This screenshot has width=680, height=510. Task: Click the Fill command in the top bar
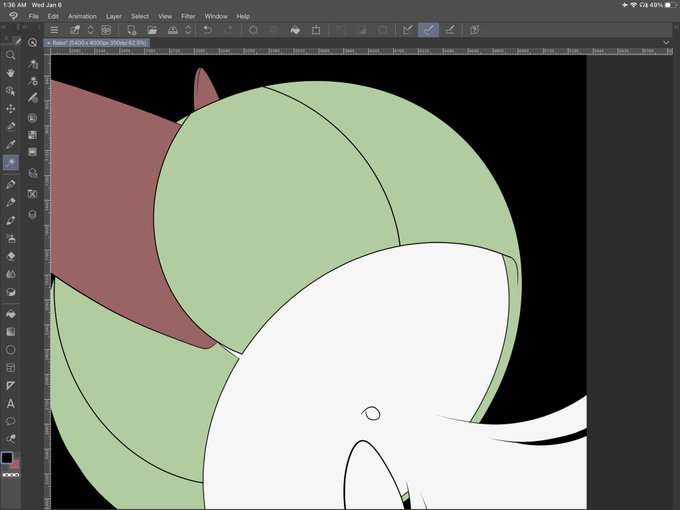point(295,30)
